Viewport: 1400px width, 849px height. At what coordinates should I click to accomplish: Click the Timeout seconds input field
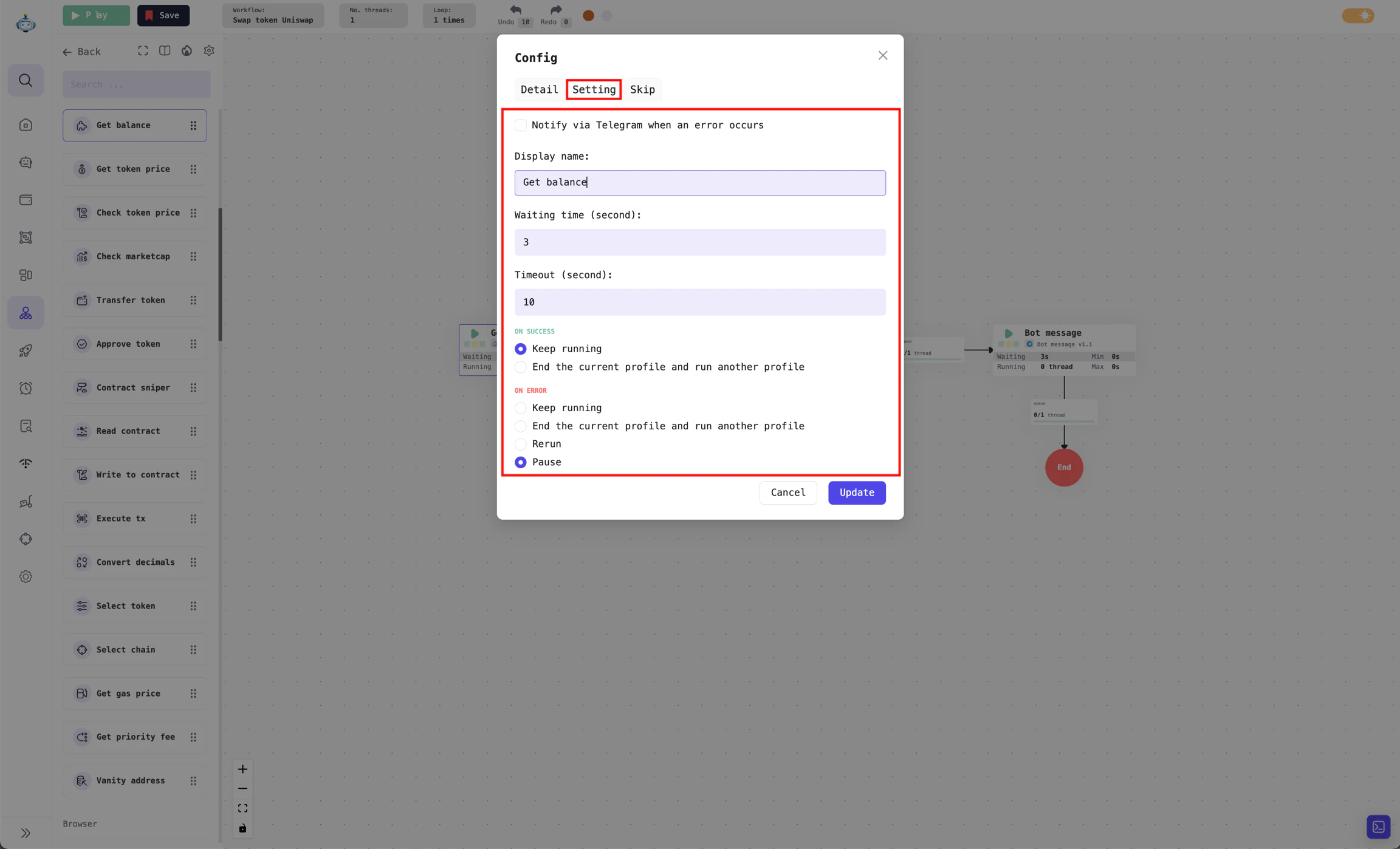pyautogui.click(x=699, y=302)
